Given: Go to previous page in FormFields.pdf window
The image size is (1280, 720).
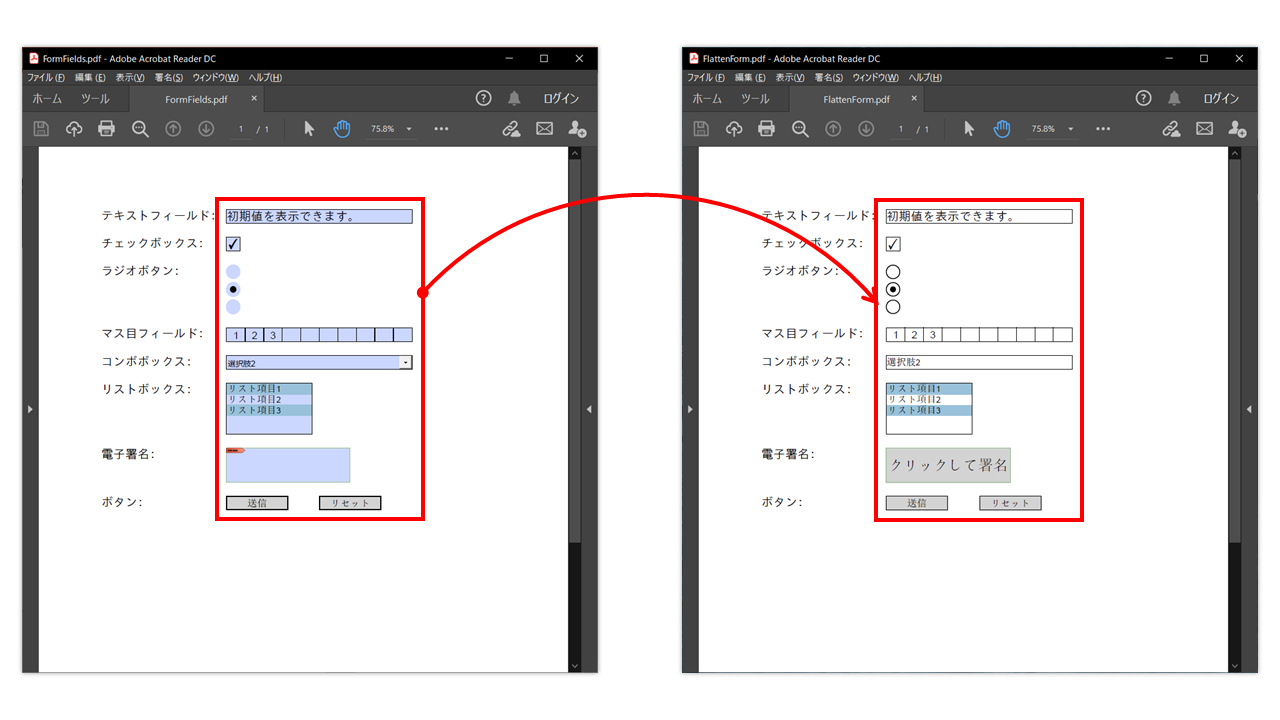Looking at the screenshot, I should tap(173, 129).
